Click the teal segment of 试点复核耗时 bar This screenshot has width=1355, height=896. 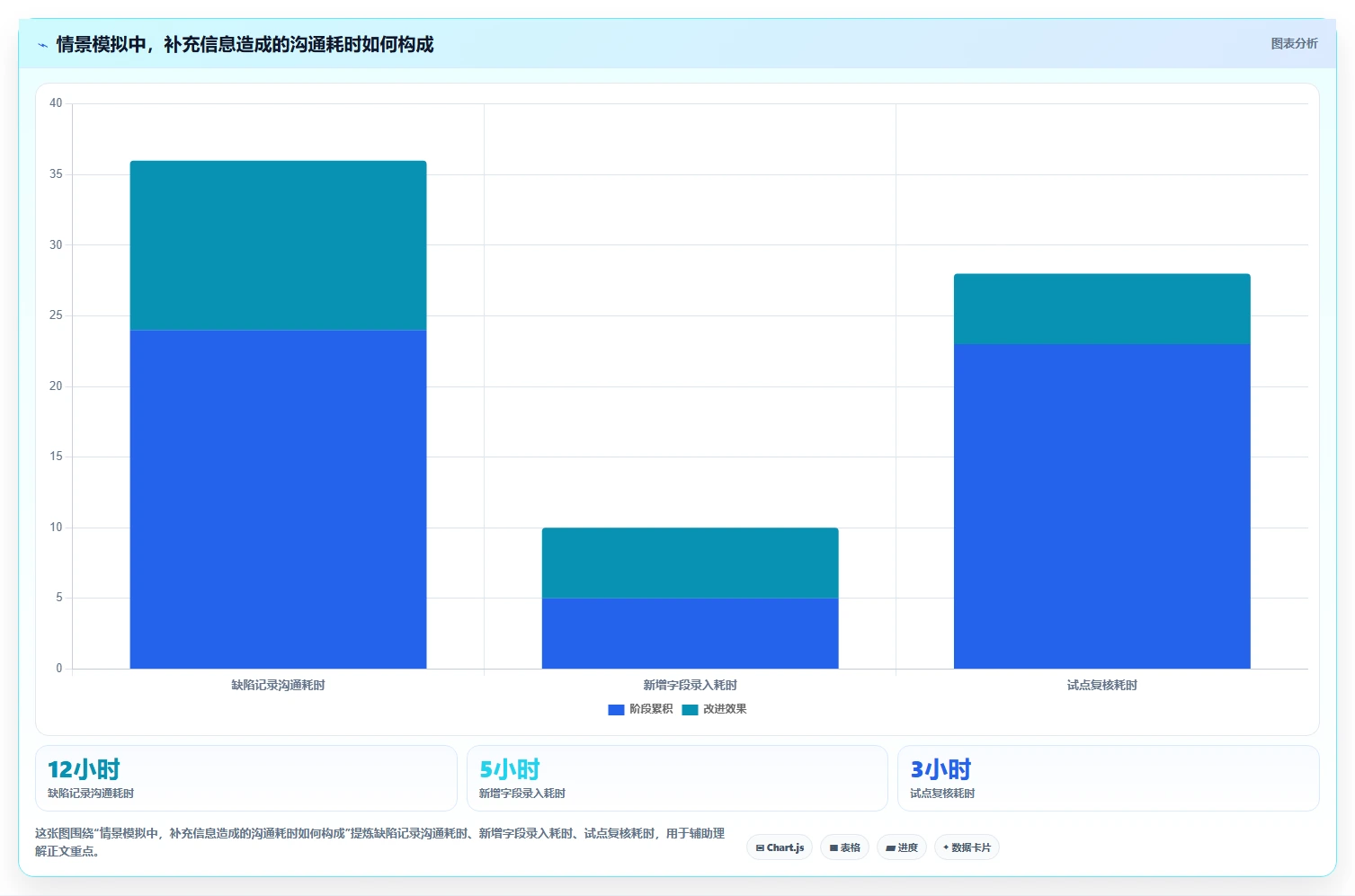(1101, 309)
